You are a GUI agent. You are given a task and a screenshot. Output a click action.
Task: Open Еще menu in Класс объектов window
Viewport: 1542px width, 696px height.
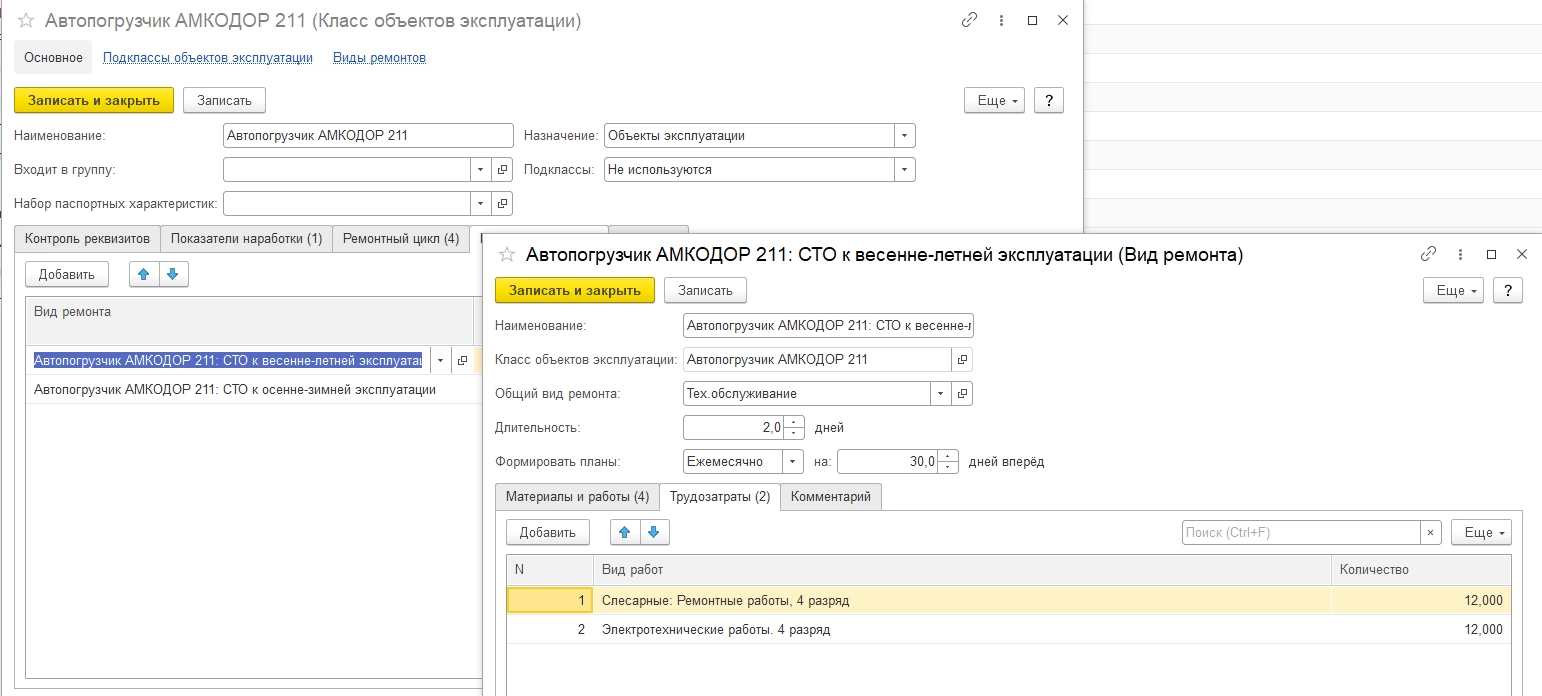pos(994,100)
